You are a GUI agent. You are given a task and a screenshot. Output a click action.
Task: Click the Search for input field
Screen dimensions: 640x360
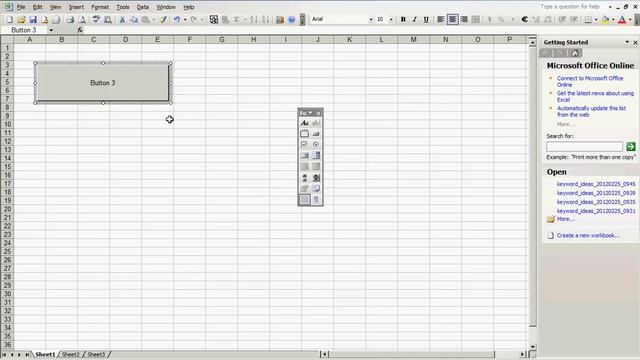(x=584, y=147)
